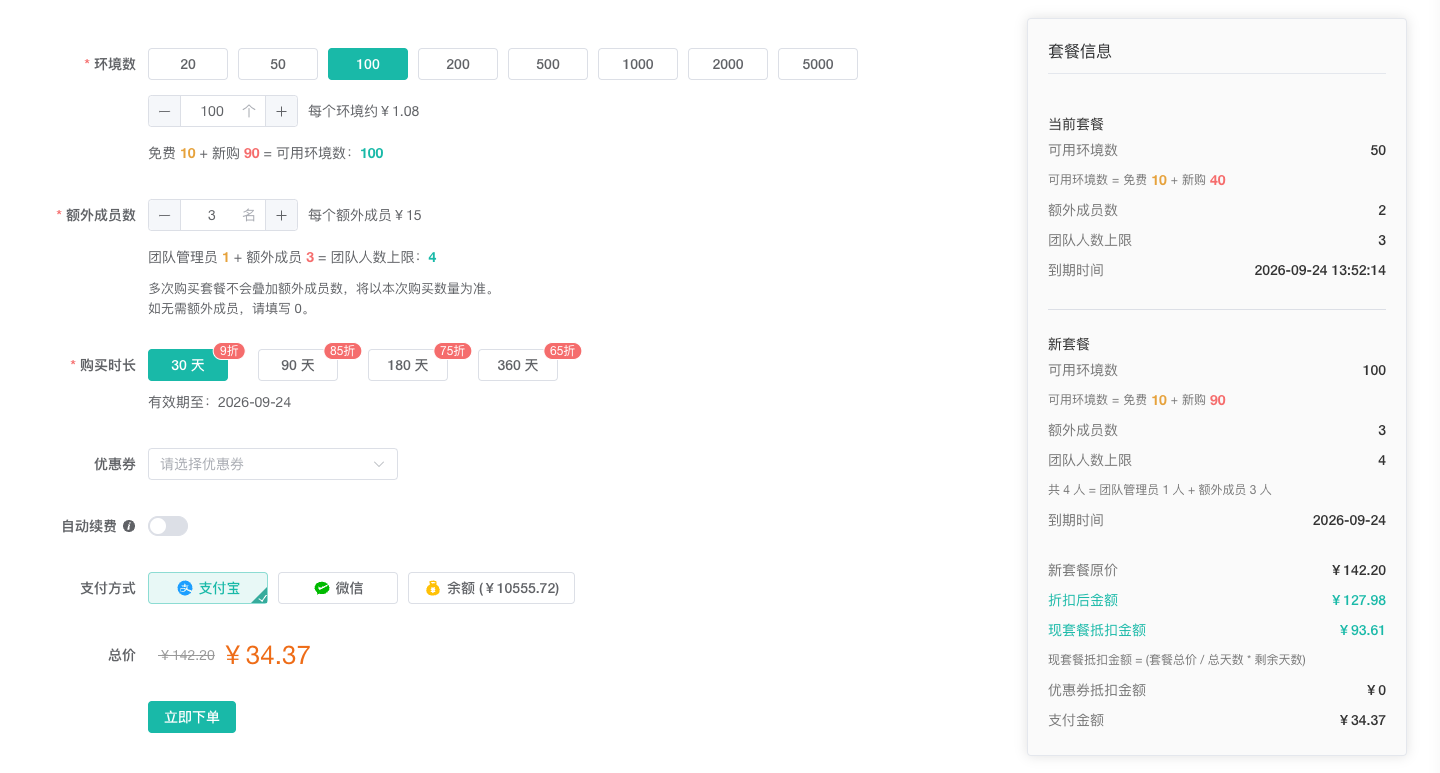
Task: Click the coupon dropdown chevron arrow
Action: [x=379, y=464]
